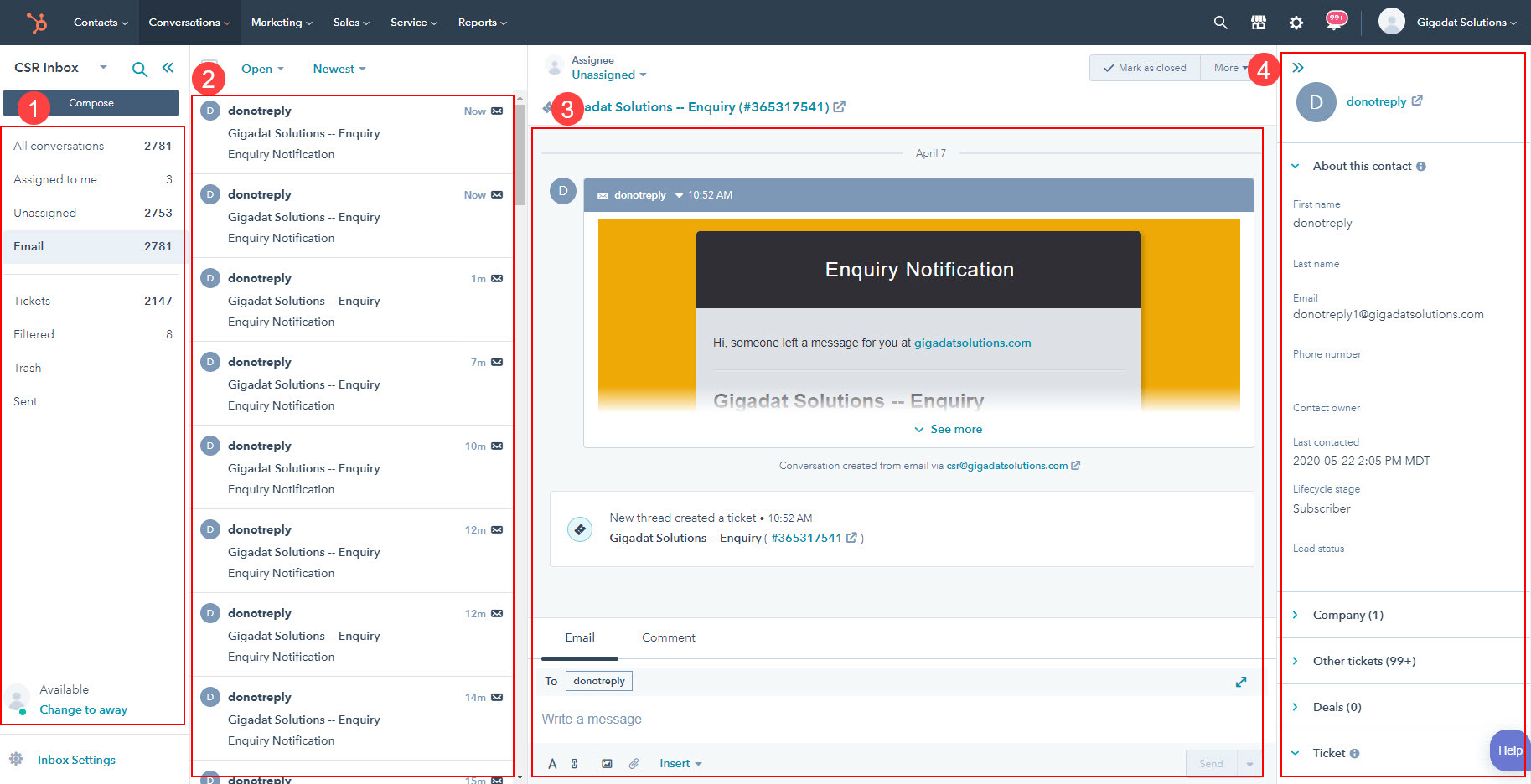Open the Send options dropdown arrow
1531x784 pixels.
1249,763
